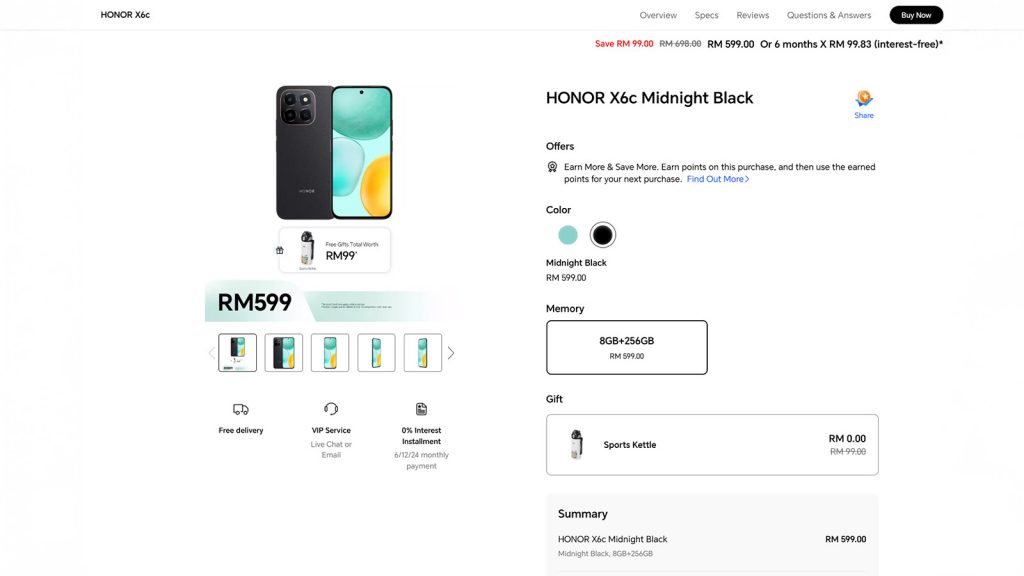The width and height of the screenshot is (1024, 576).
Task: Switch to the Specs tab
Action: click(707, 15)
